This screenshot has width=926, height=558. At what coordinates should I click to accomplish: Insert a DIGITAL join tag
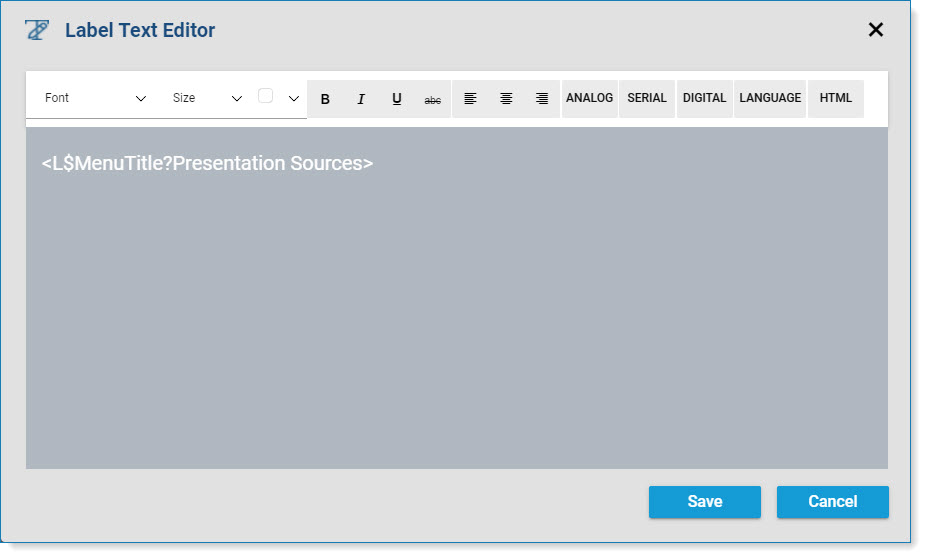(705, 99)
